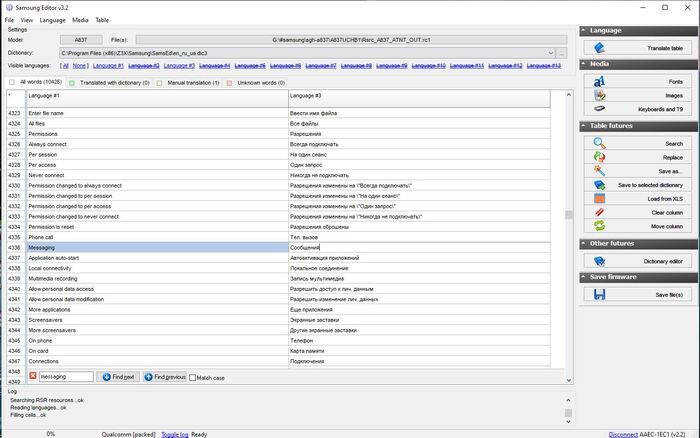Click the Disconnect link
This screenshot has width=700, height=438.
click(x=623, y=434)
